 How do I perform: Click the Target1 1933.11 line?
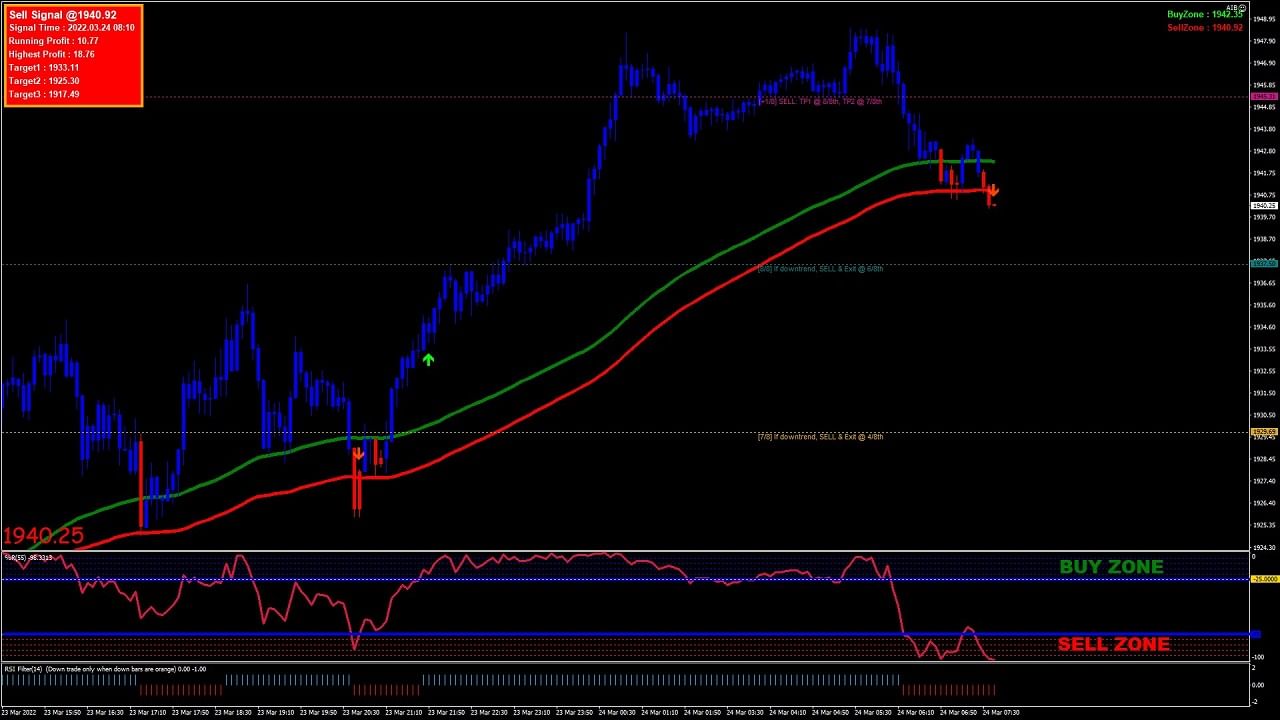44,68
